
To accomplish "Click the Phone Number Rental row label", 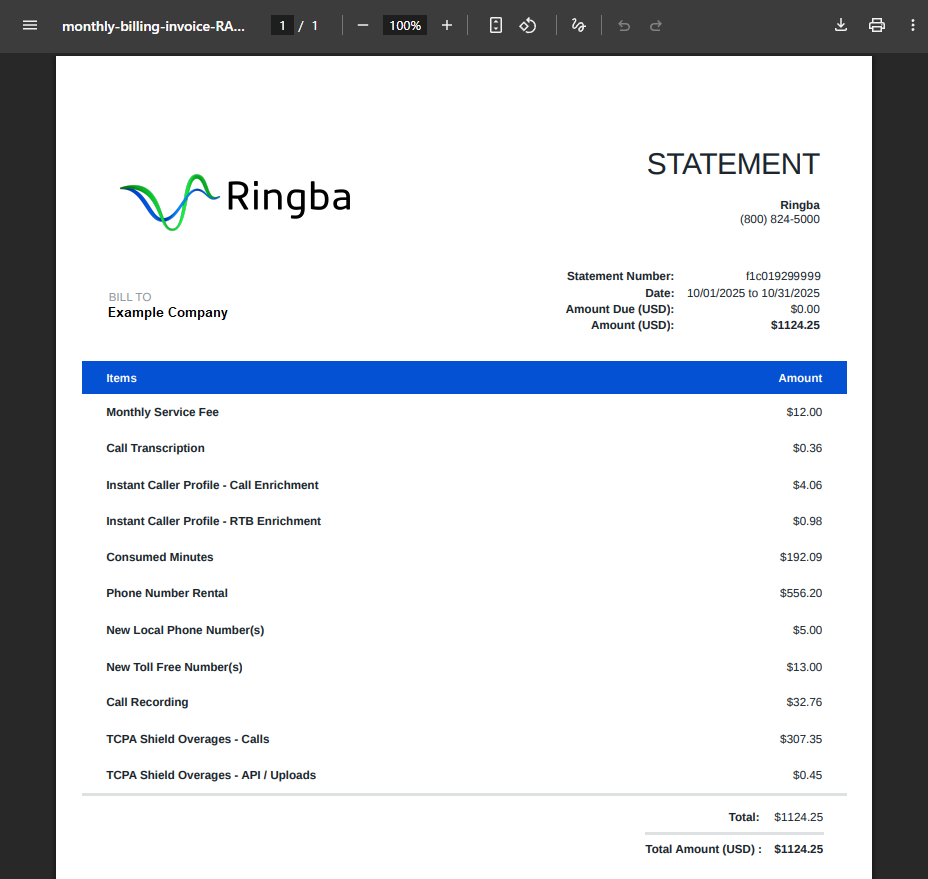I will coord(166,594).
